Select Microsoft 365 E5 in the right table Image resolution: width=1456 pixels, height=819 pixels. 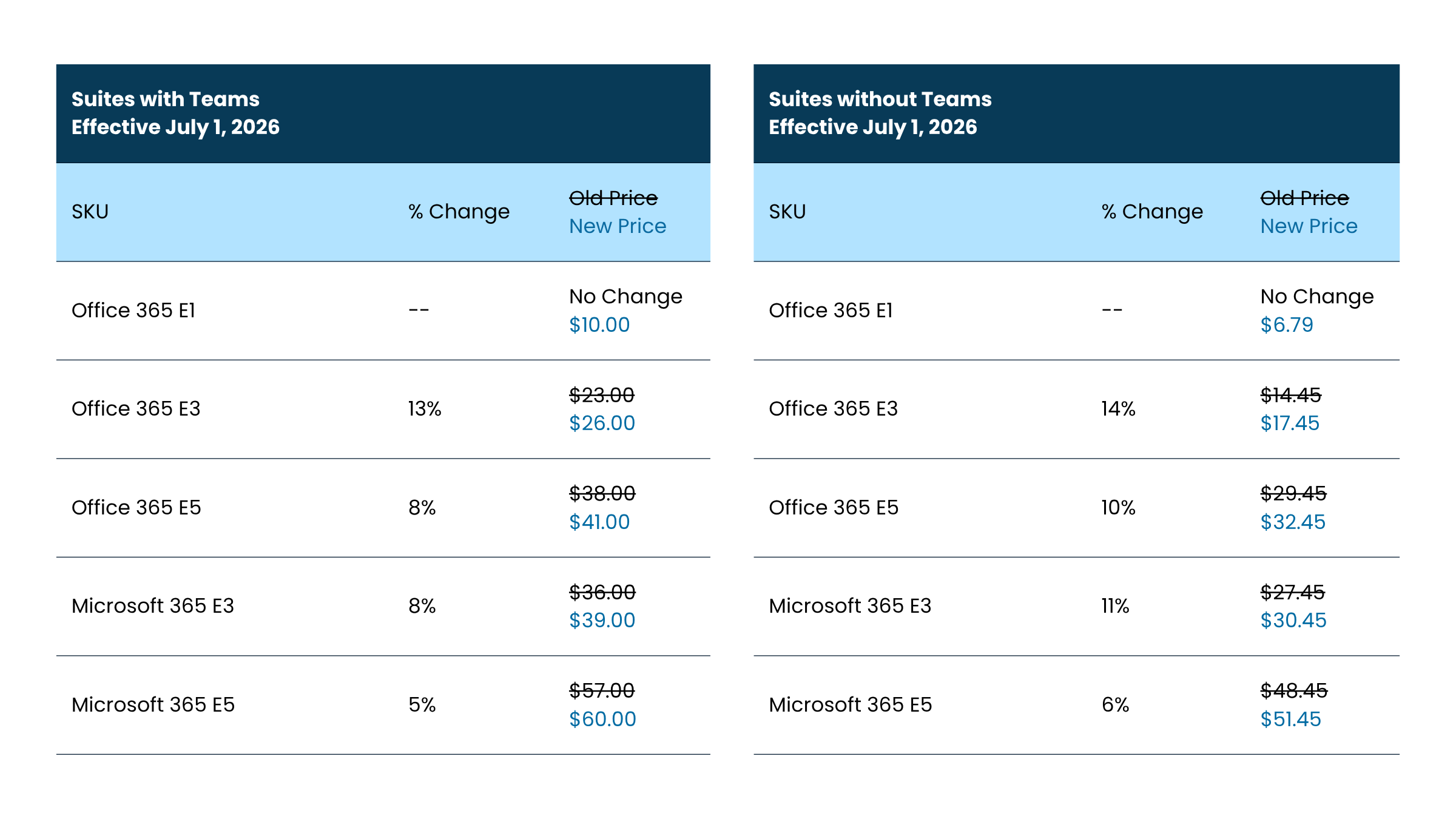[x=850, y=705]
